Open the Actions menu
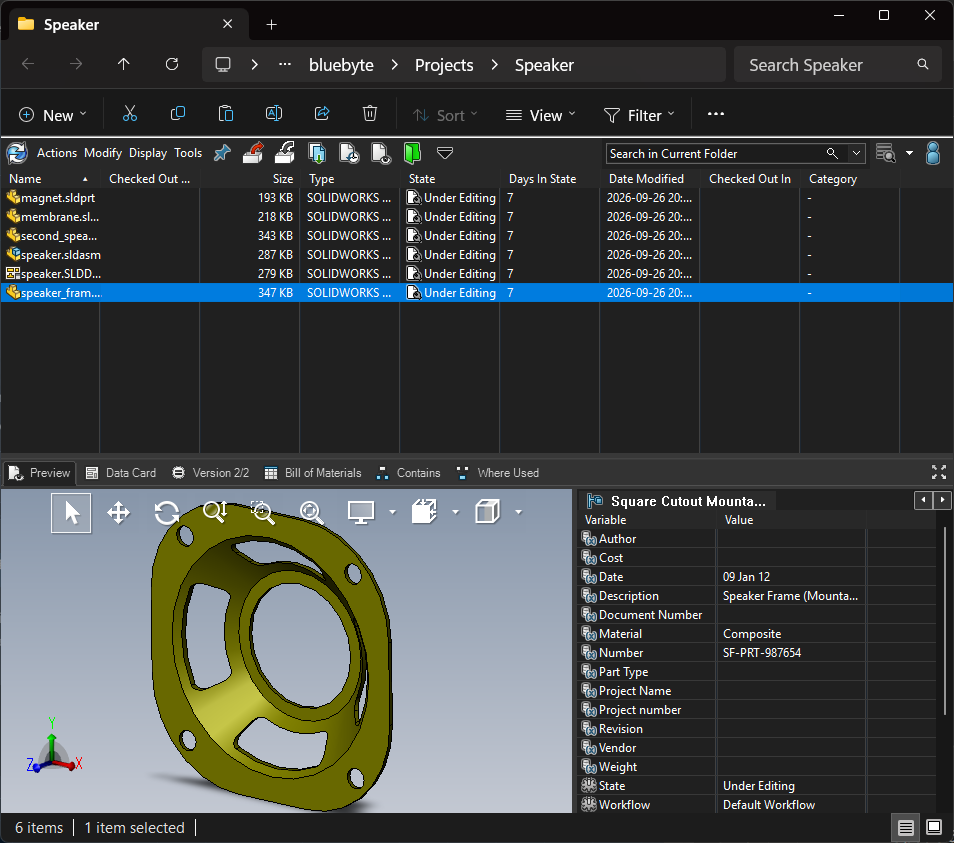Screen dimensions: 954x843 57,153
